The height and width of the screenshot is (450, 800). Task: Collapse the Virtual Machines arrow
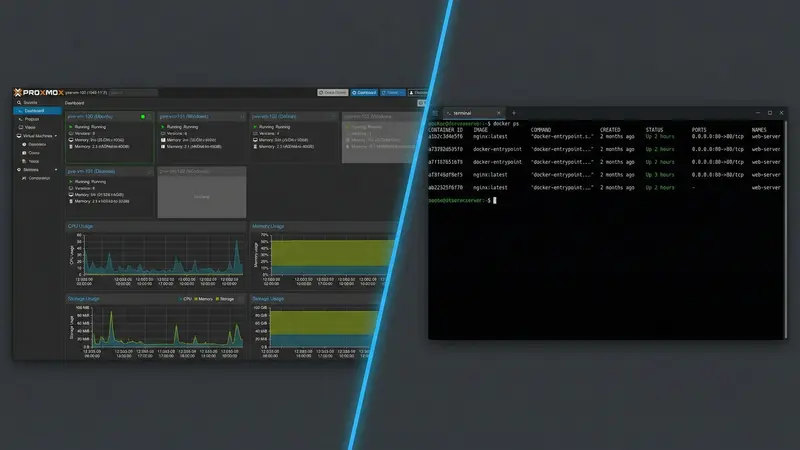tap(56, 136)
